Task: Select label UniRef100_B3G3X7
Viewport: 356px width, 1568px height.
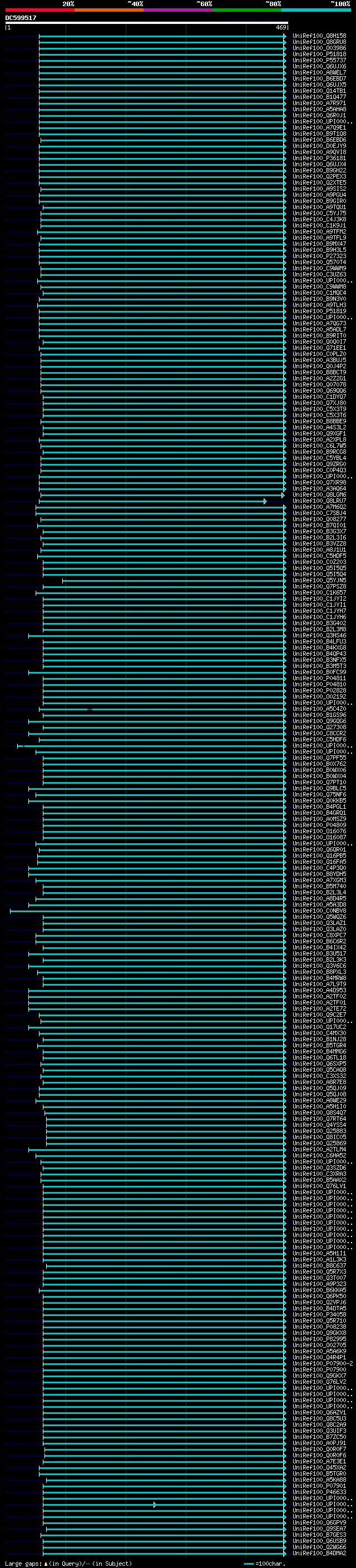Action: pos(319,531)
